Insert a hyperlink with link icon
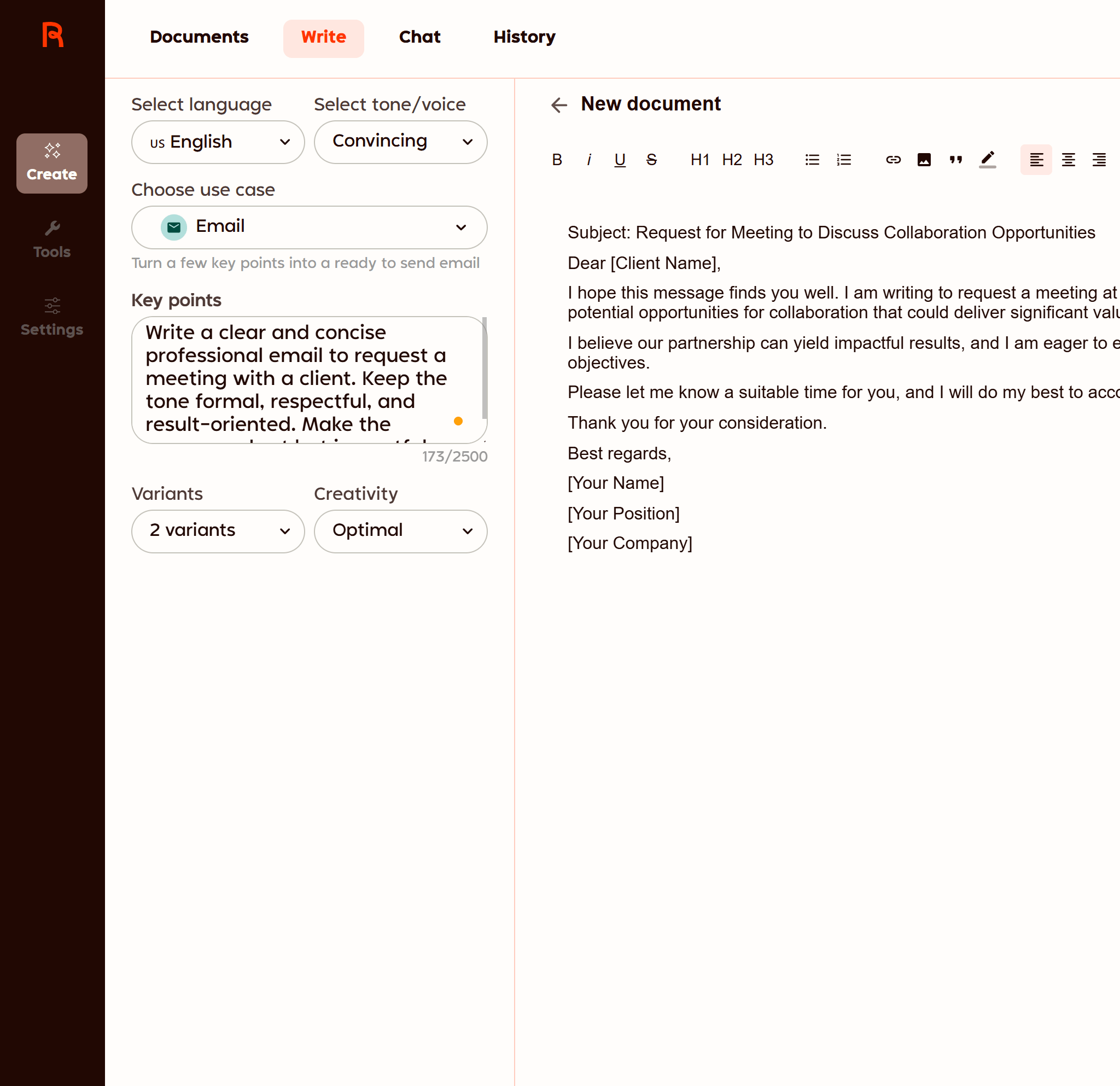 click(893, 160)
